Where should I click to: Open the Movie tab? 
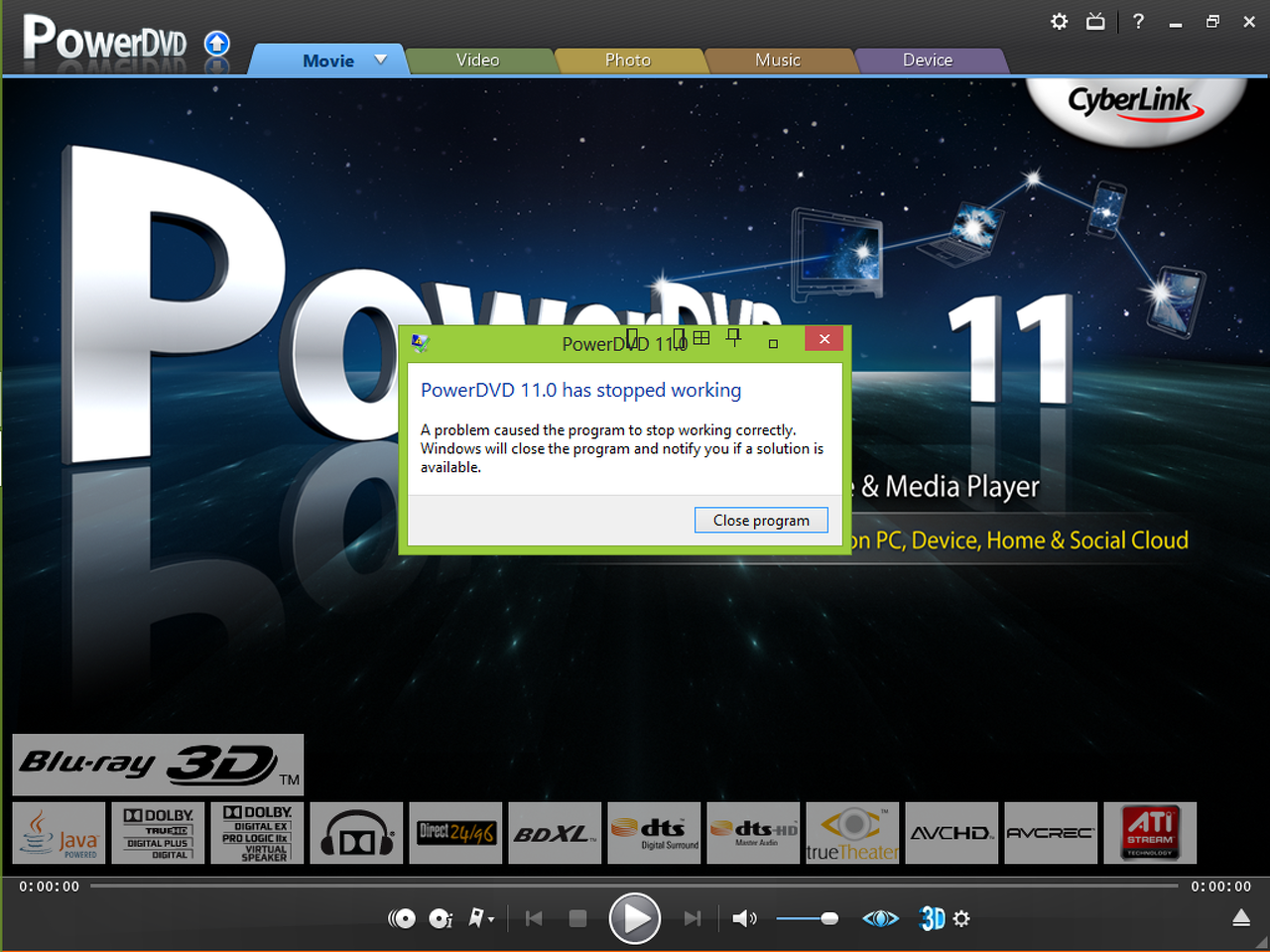tap(327, 60)
